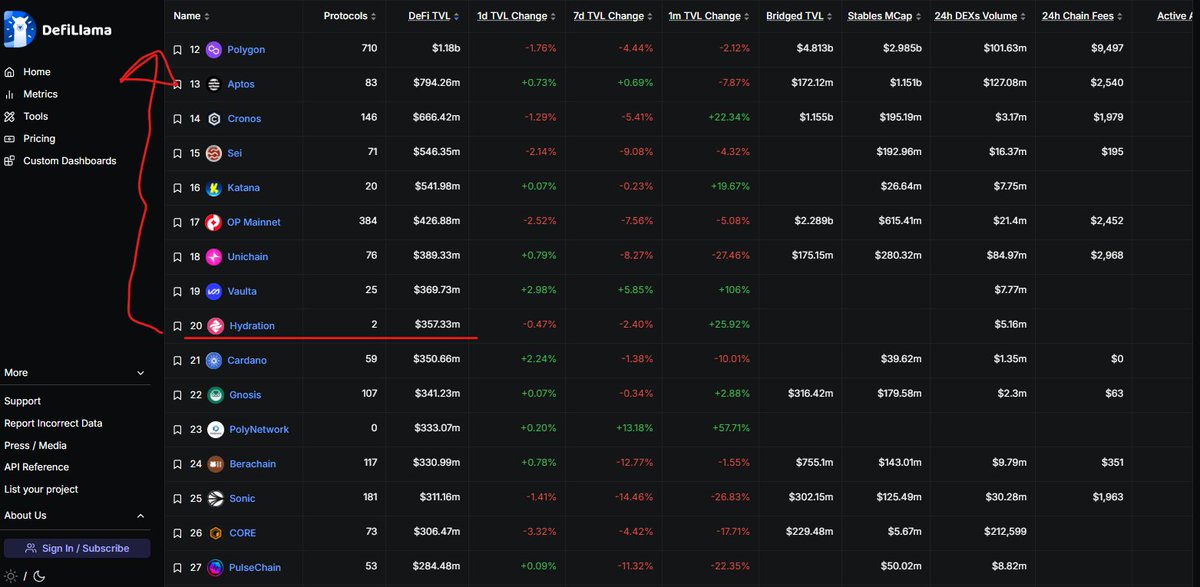
Task: Click the Unichain logo icon
Action: click(x=213, y=257)
